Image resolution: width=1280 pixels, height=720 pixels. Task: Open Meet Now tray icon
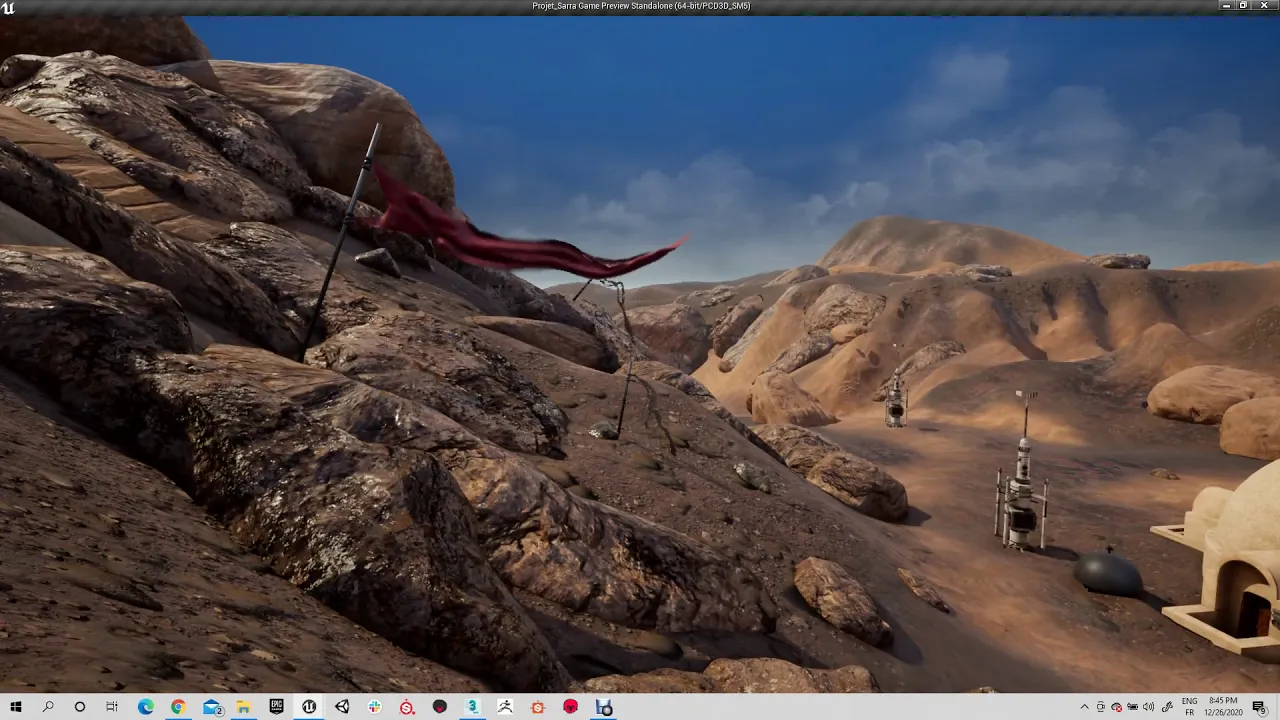(1101, 707)
